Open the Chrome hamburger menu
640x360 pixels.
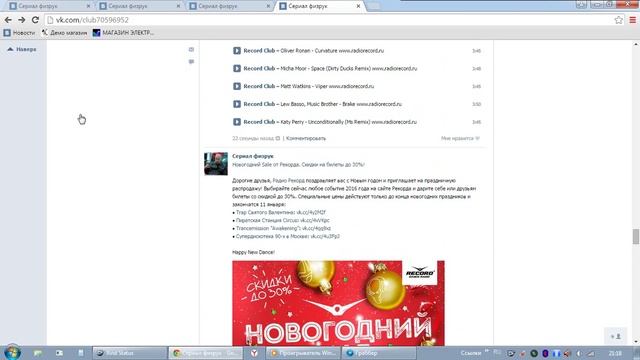632,20
